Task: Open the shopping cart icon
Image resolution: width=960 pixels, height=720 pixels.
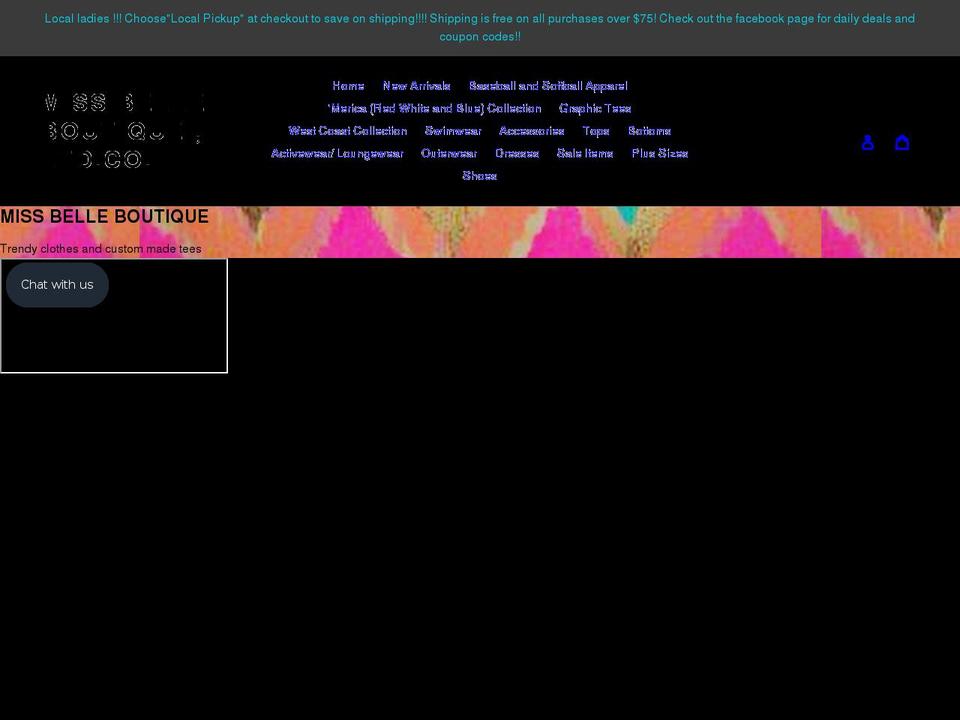Action: click(902, 142)
